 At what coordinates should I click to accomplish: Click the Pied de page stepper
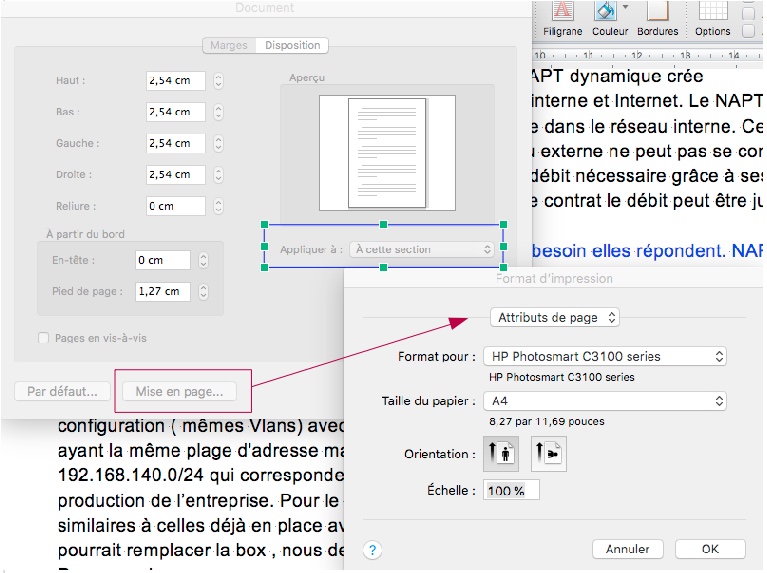[204, 291]
